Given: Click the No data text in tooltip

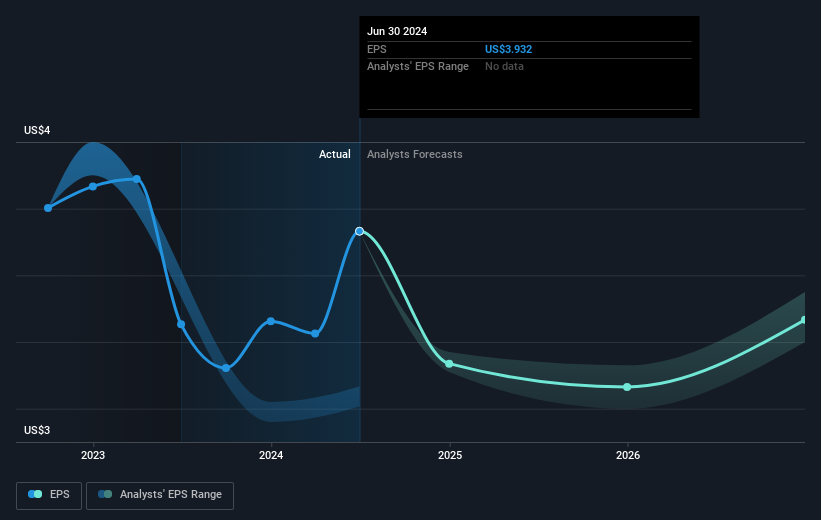Looking at the screenshot, I should coord(504,67).
